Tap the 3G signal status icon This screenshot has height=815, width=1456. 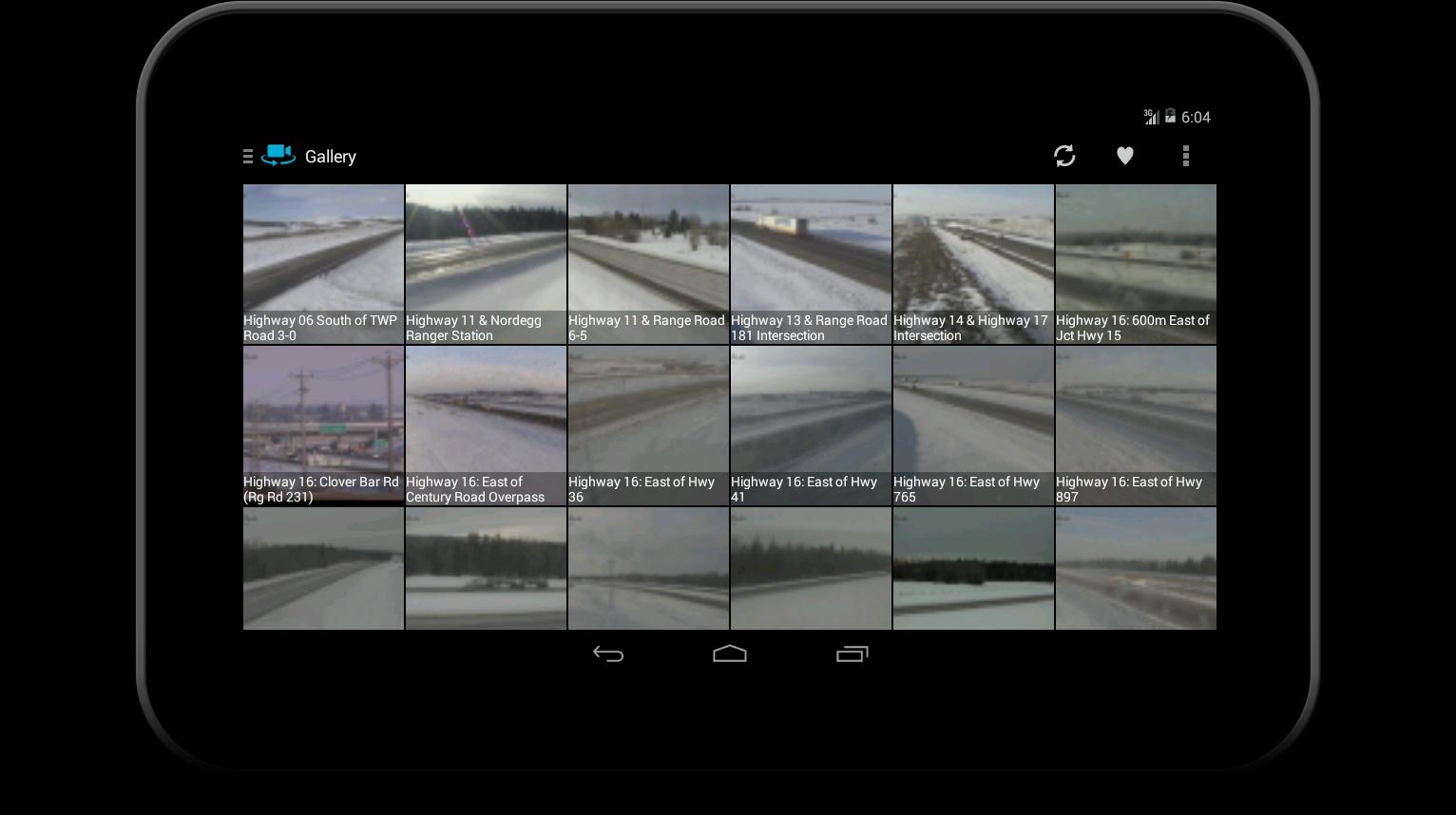(x=1151, y=116)
